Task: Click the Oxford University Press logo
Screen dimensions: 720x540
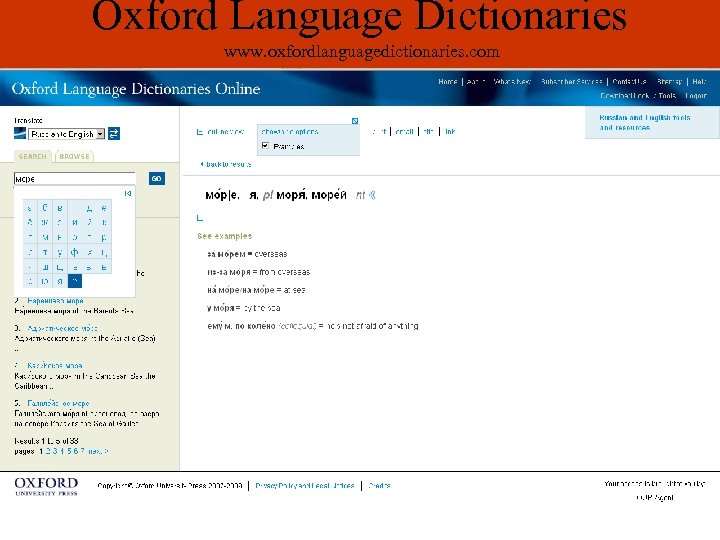Action: point(46,486)
